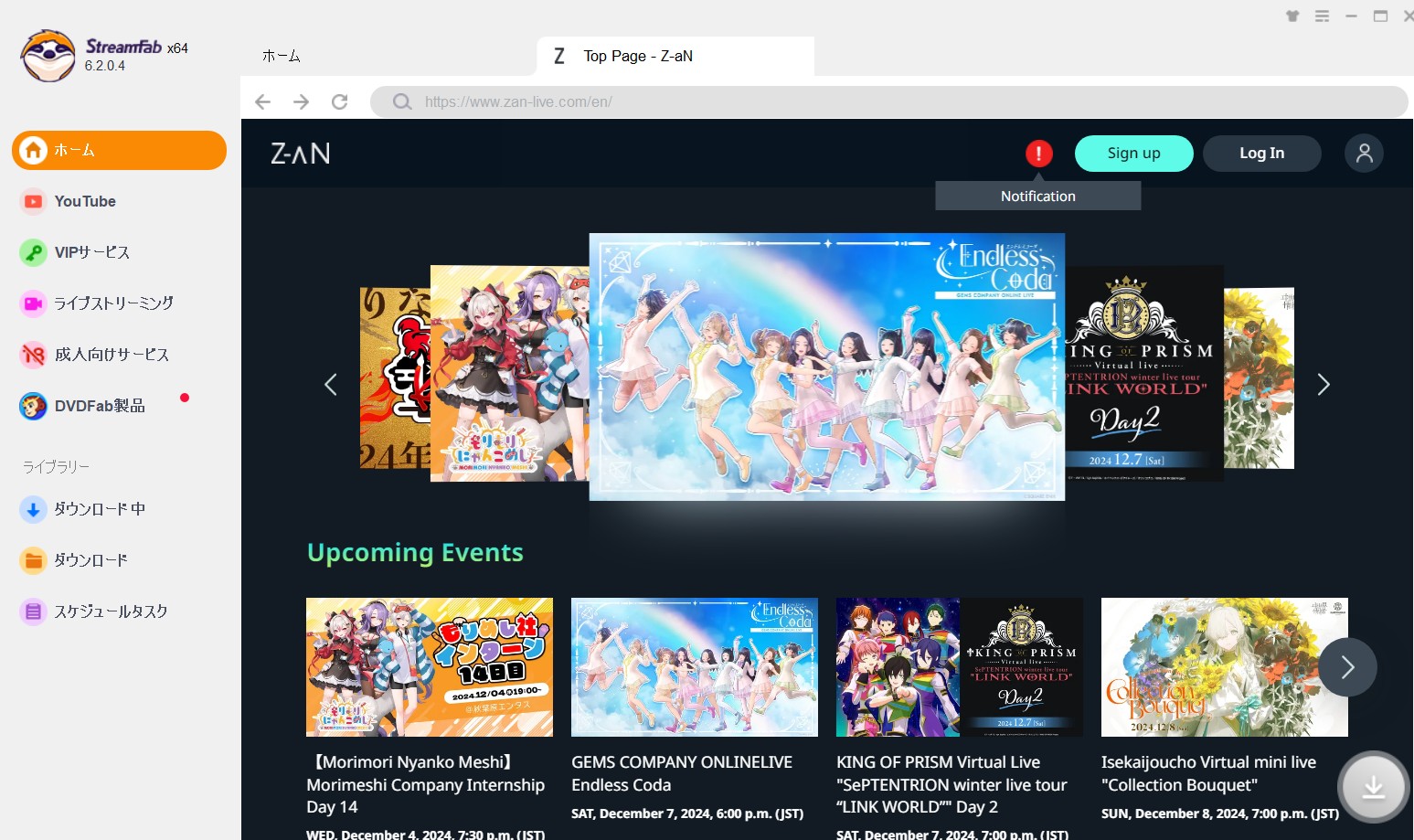Click the address bar search icon
Image resolution: width=1414 pixels, height=840 pixels.
[x=402, y=101]
